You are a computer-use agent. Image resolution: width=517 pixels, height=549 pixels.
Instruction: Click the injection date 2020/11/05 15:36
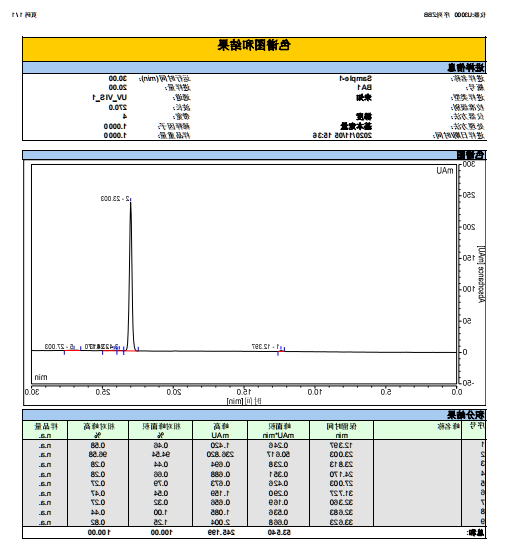point(342,135)
